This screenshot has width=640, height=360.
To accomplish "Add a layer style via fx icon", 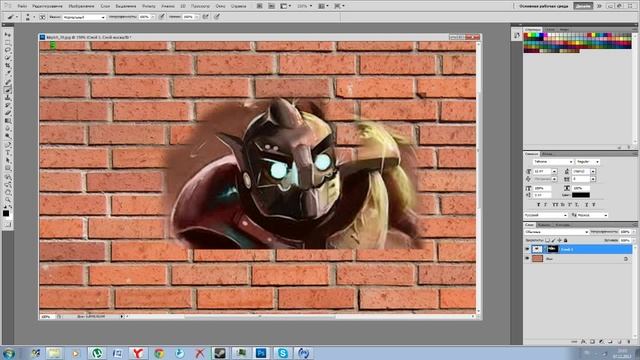I will (x=583, y=342).
